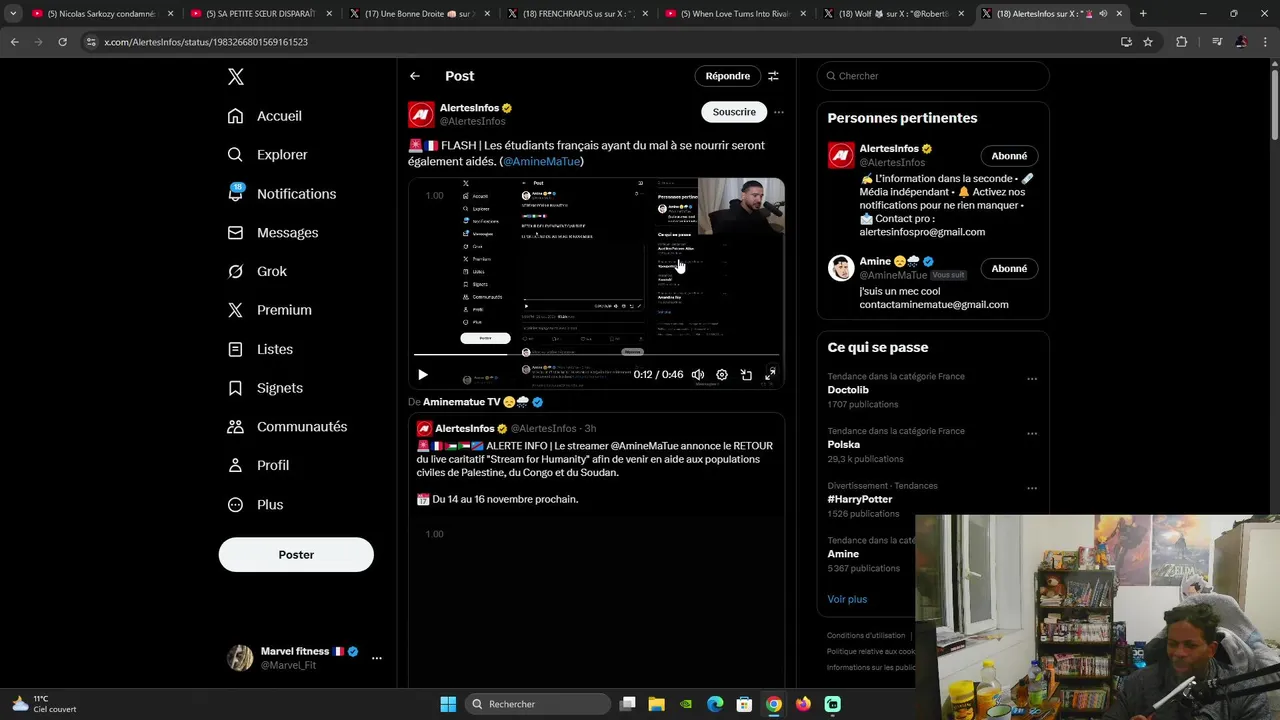
Task: Click the Chercher search field
Action: [x=933, y=76]
